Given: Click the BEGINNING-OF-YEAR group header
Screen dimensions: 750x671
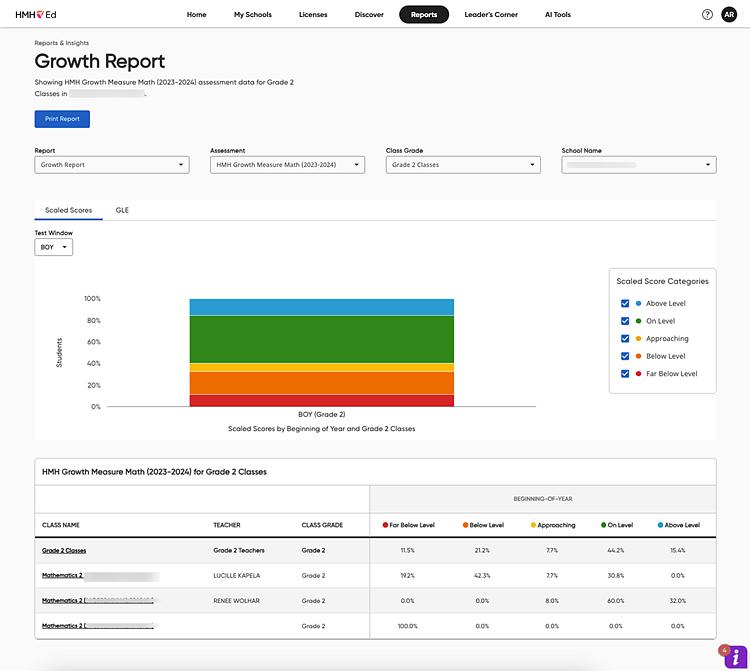Looking at the screenshot, I should [x=543, y=499].
